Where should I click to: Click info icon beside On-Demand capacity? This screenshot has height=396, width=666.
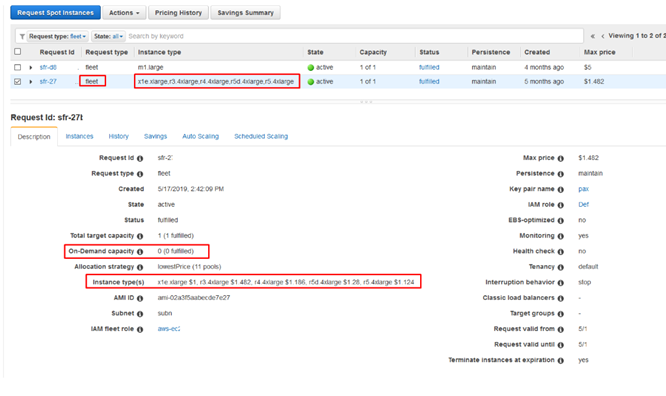click(140, 252)
